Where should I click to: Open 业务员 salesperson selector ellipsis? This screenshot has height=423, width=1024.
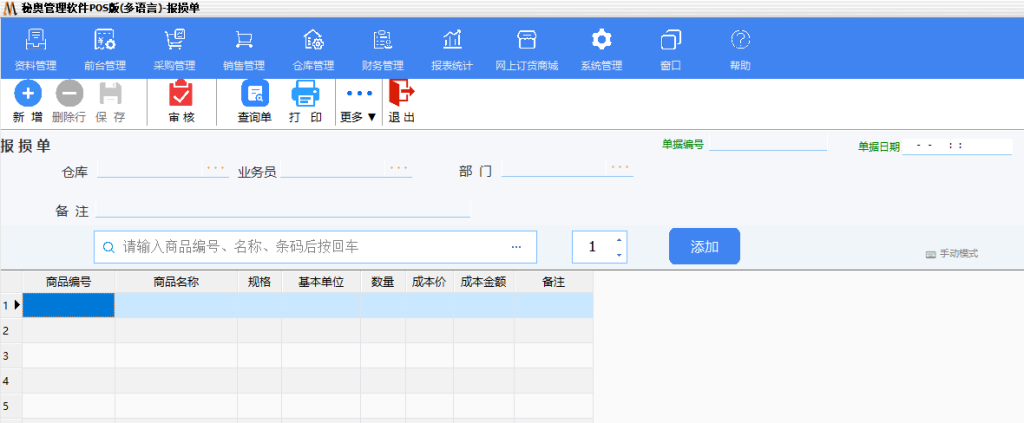pos(399,169)
